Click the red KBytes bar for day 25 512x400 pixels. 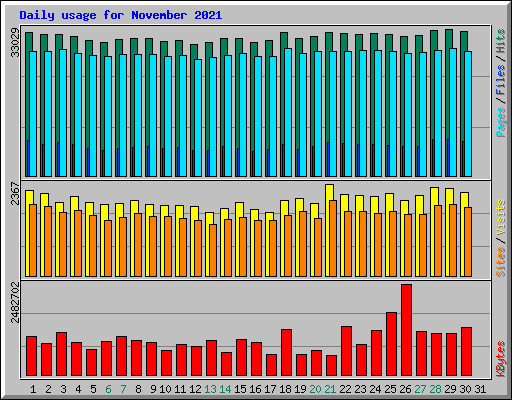[x=391, y=344]
